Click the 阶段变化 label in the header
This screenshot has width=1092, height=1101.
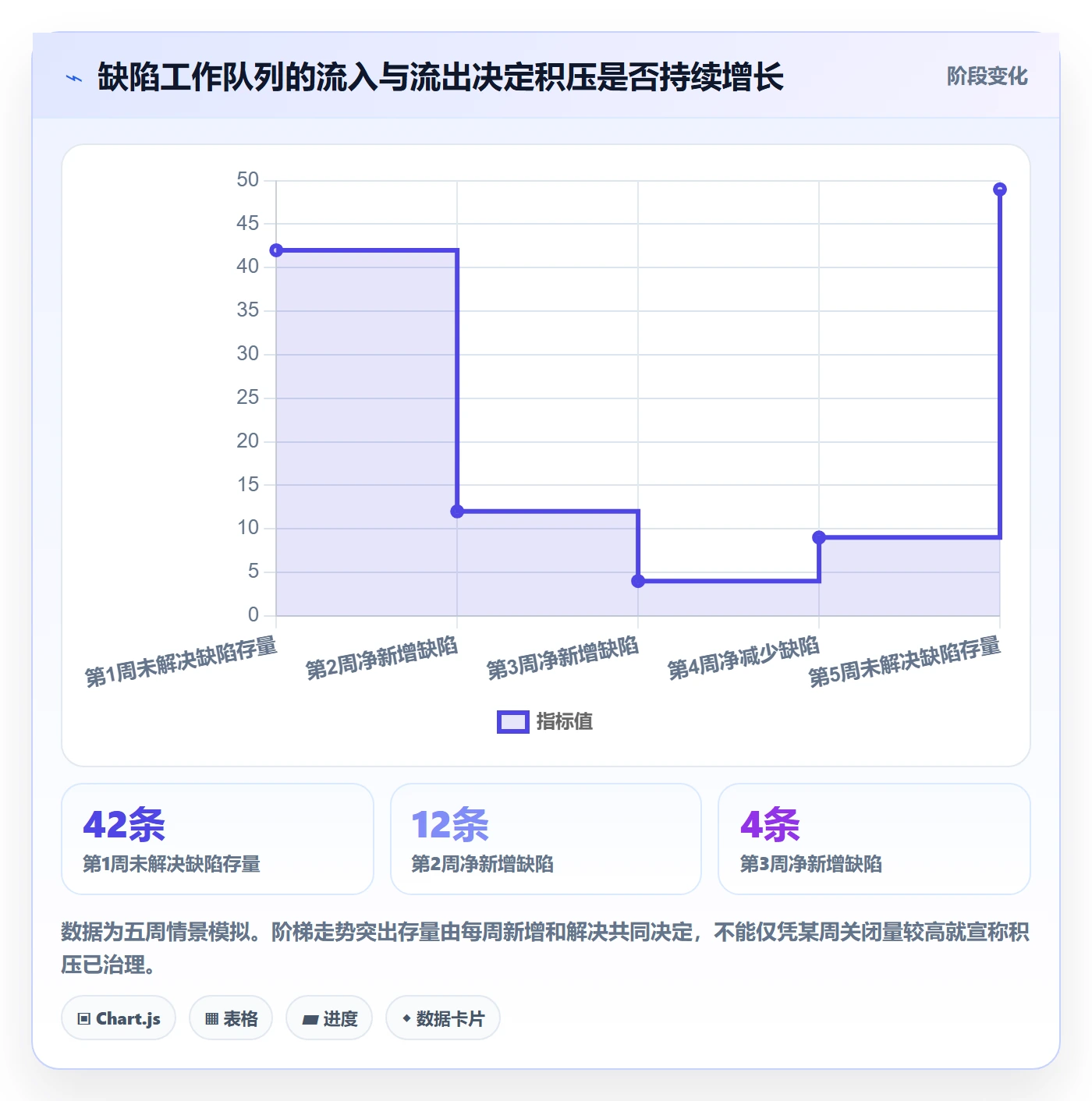pos(987,76)
